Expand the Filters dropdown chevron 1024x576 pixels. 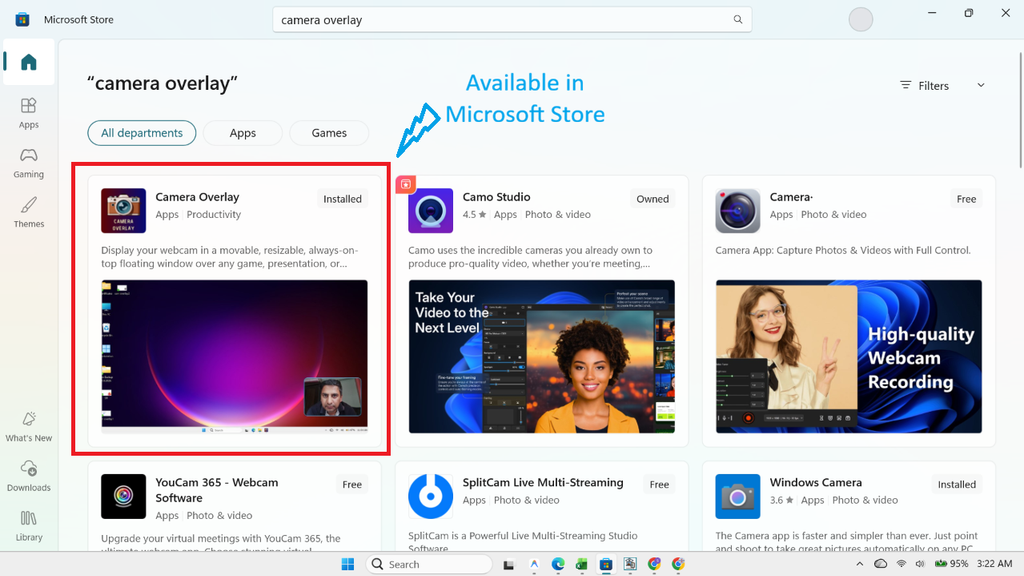pyautogui.click(x=980, y=86)
